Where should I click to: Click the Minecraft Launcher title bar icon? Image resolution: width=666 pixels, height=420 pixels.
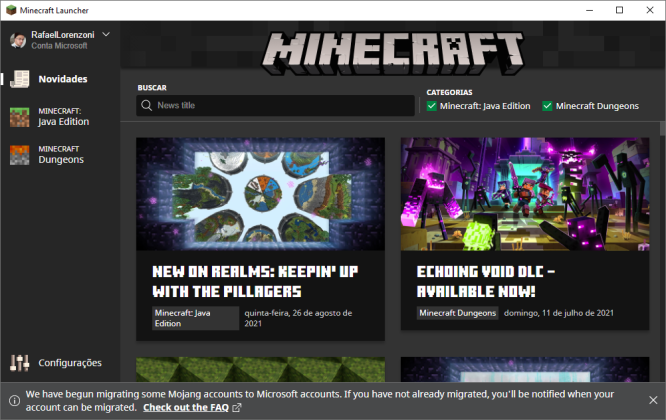pos(11,10)
